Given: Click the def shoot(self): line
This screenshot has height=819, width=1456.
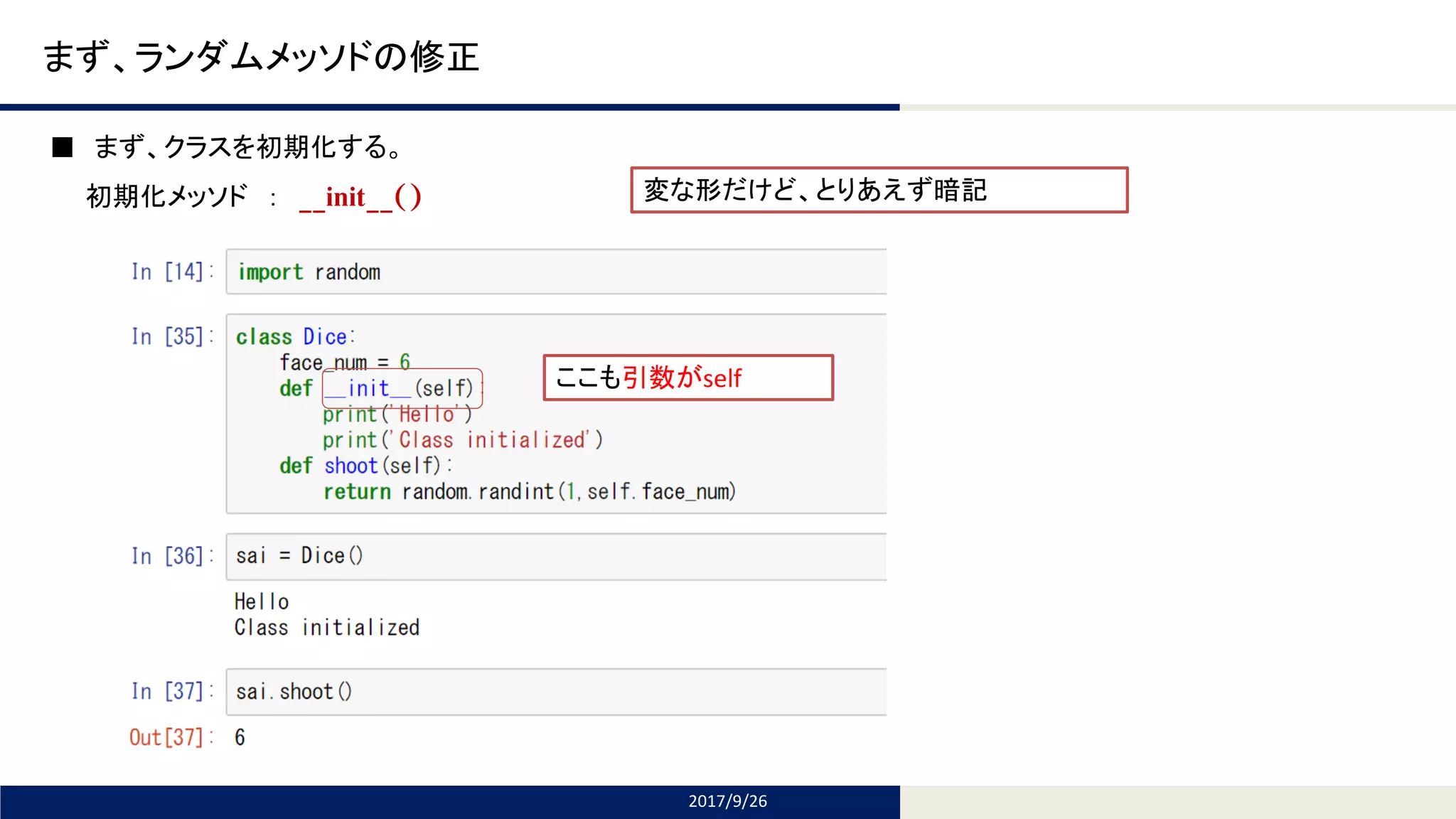Looking at the screenshot, I should pos(365,466).
